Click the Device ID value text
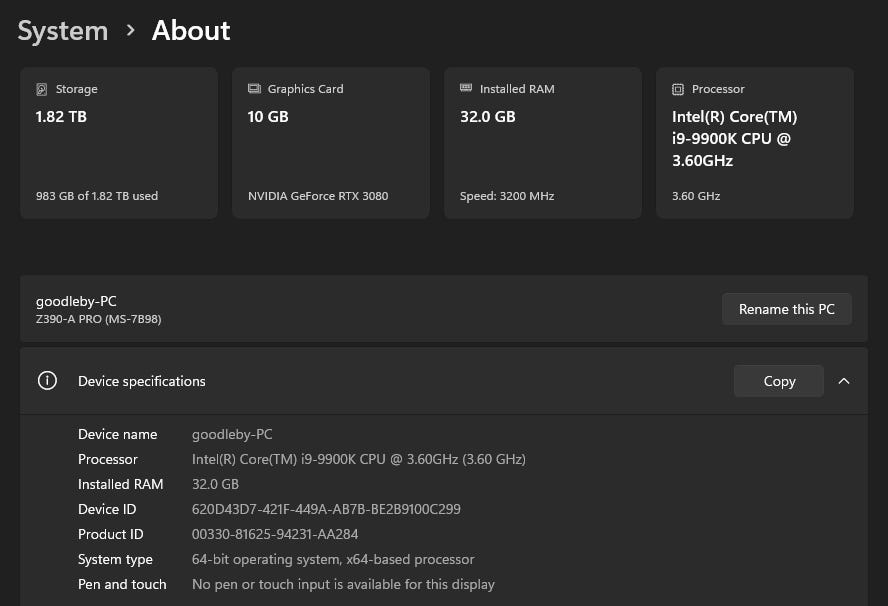This screenshot has height=606, width=888. click(326, 509)
